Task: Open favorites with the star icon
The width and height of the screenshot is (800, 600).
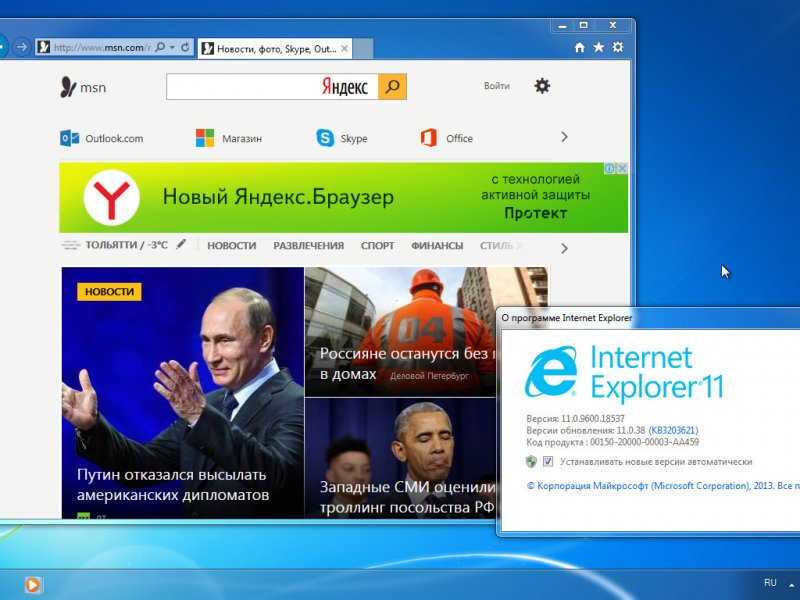Action: click(x=598, y=47)
